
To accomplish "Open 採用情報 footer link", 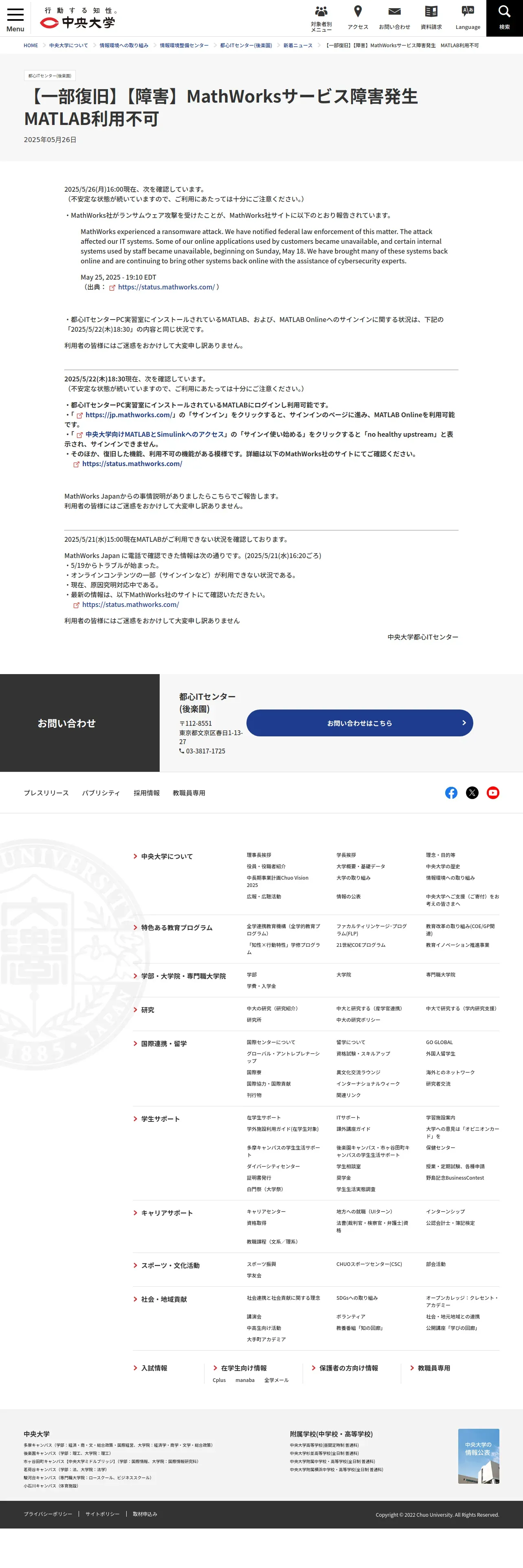I will point(147,793).
